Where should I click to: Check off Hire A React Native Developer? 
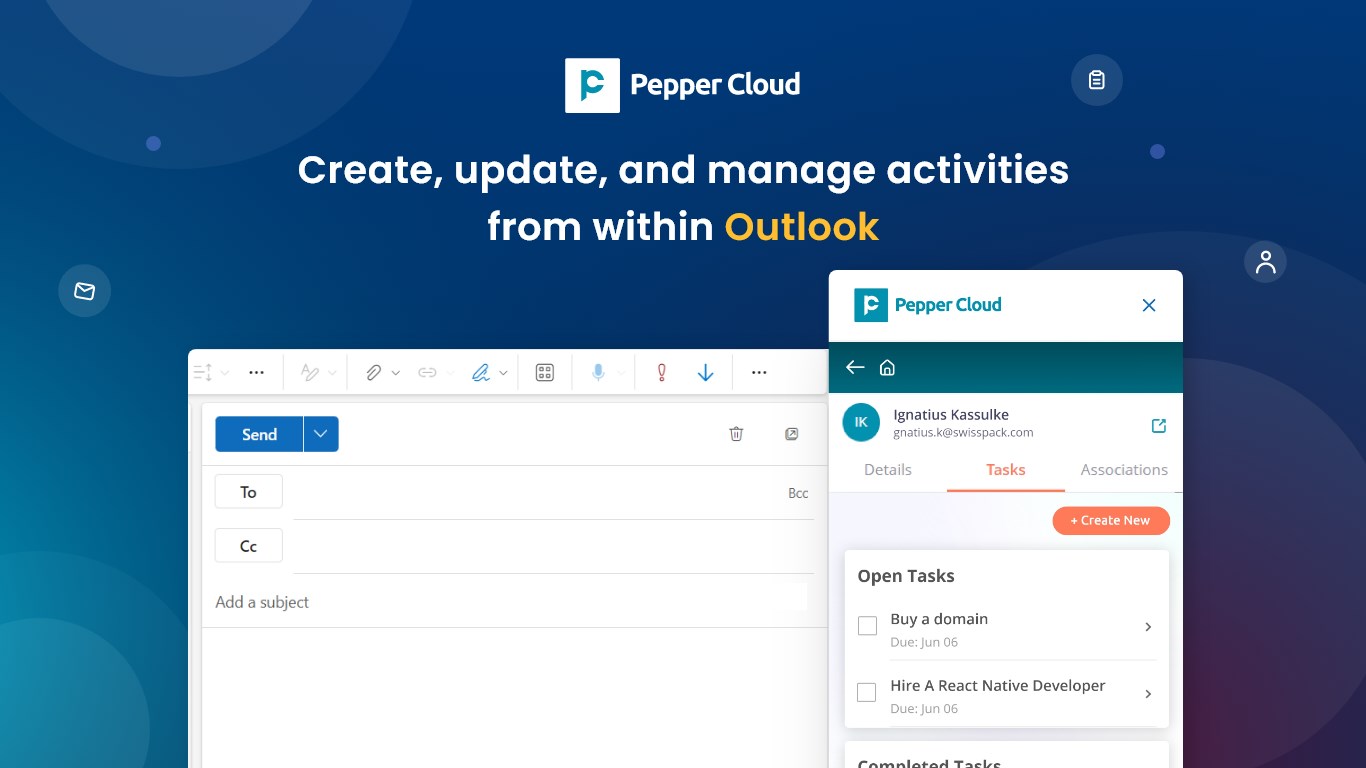[868, 692]
